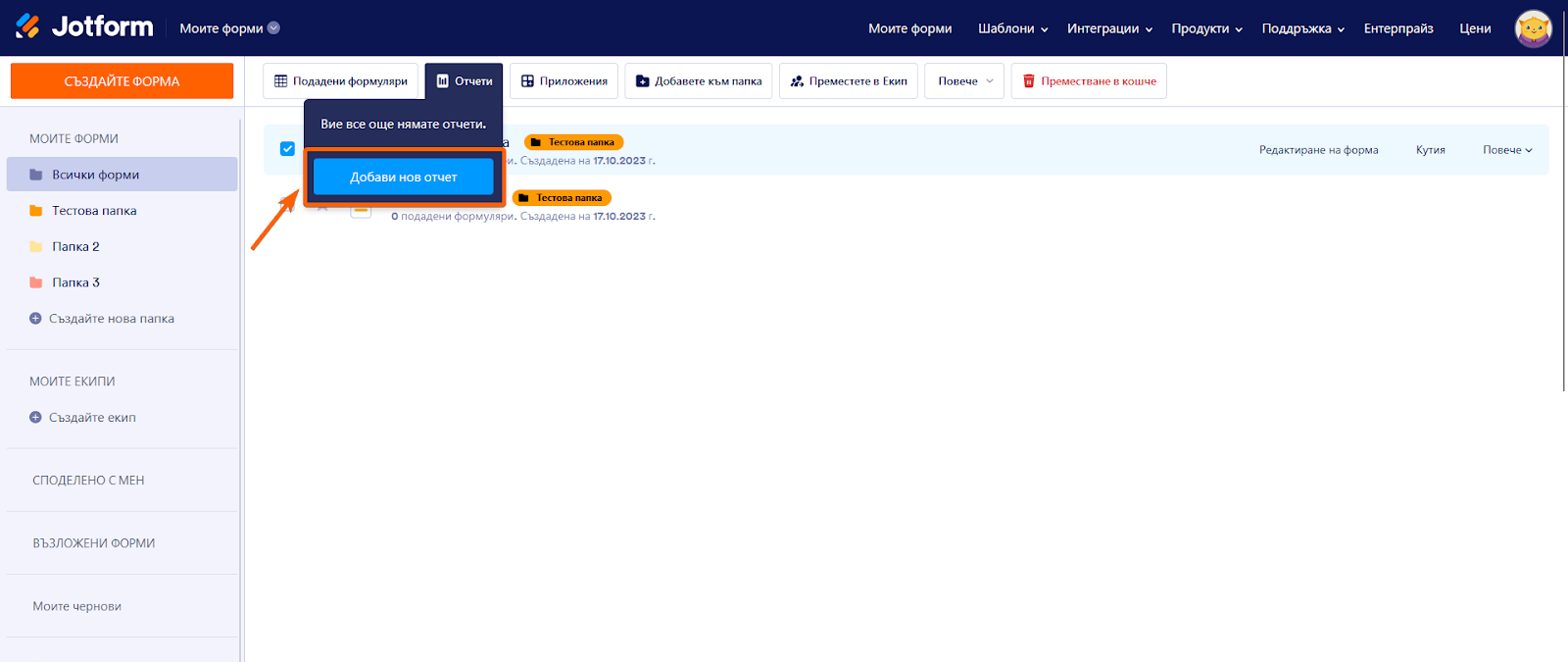Click Добавете към папка button
1568x662 pixels.
pos(699,81)
